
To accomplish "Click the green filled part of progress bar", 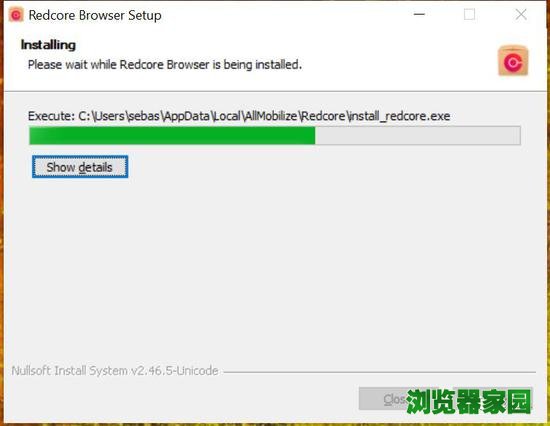I will [x=172, y=135].
